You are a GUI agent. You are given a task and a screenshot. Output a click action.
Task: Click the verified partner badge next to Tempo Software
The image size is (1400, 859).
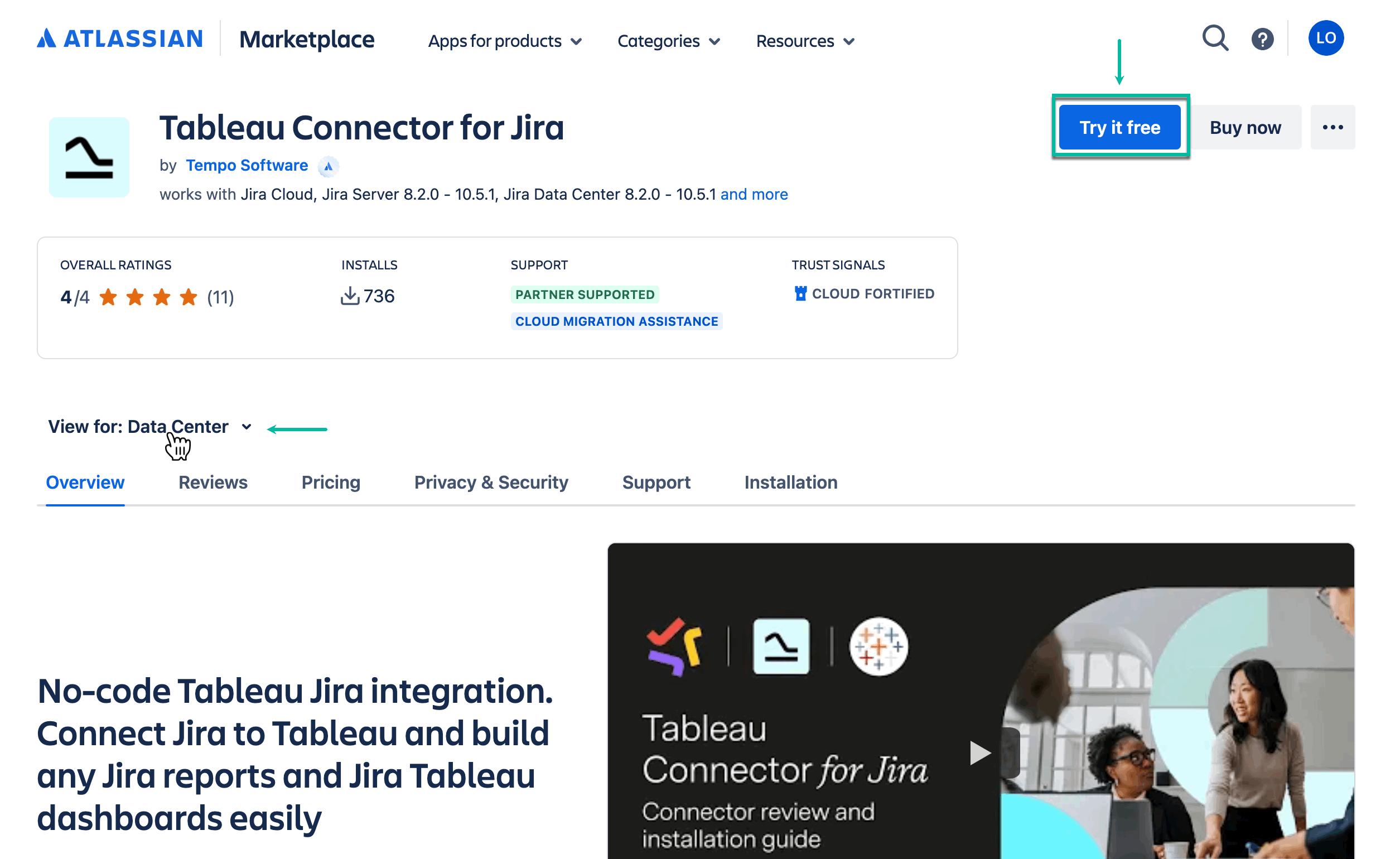coord(329,166)
